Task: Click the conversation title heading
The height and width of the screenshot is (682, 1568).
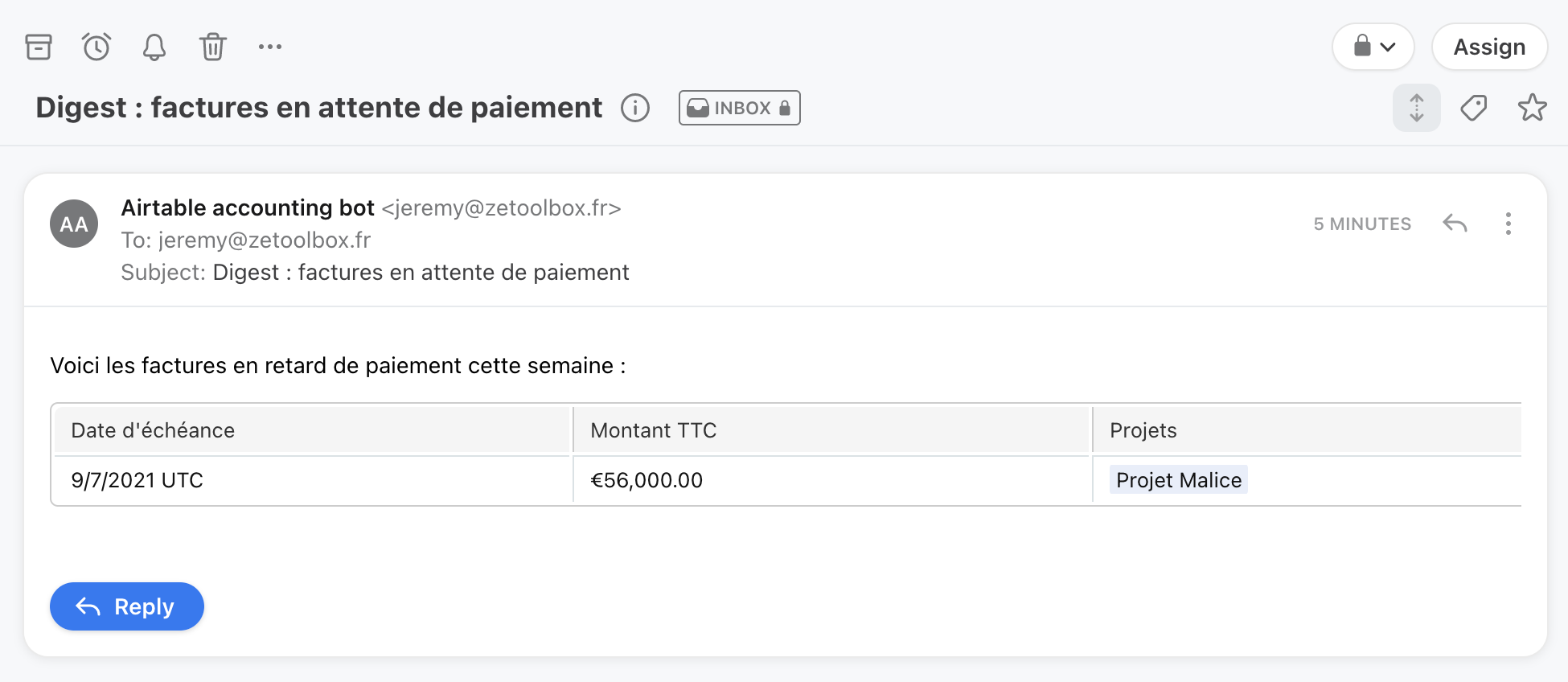Action: (x=319, y=108)
